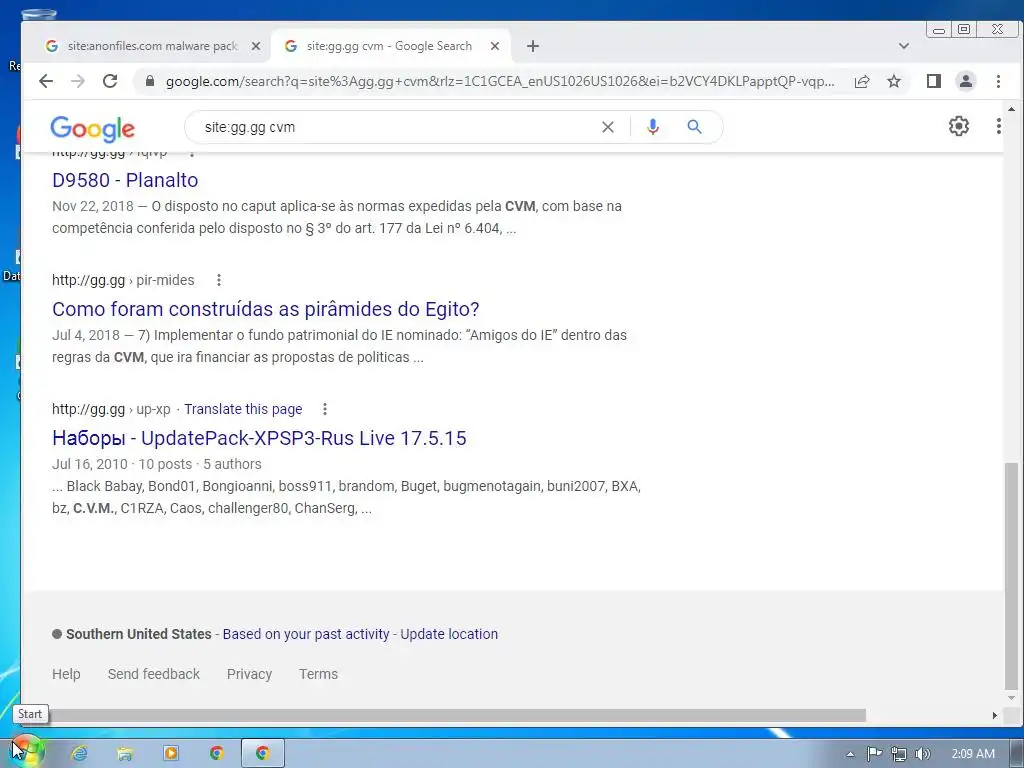Expand the tab search dropdown arrow
This screenshot has width=1024, height=768.
[904, 46]
